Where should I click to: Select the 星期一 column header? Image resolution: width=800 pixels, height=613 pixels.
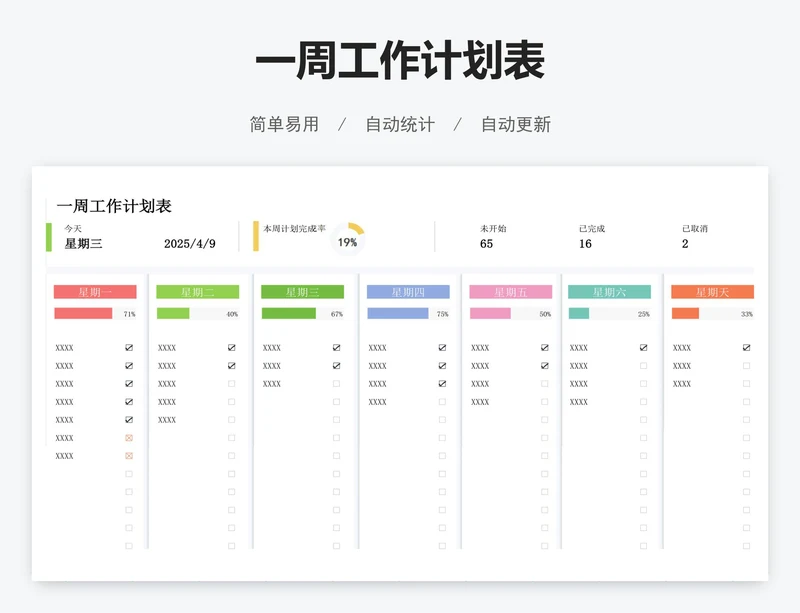(x=95, y=292)
